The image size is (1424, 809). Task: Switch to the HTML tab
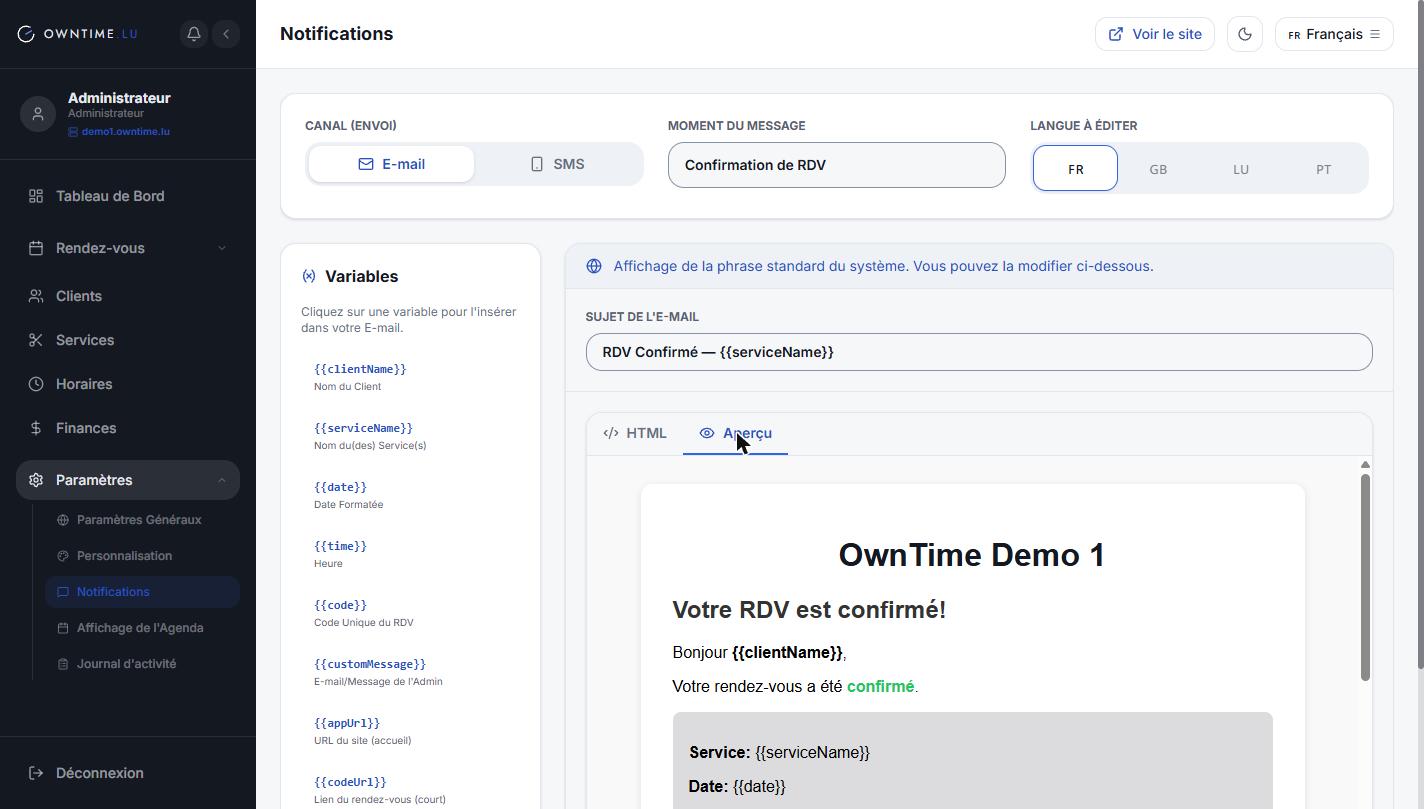[635, 433]
